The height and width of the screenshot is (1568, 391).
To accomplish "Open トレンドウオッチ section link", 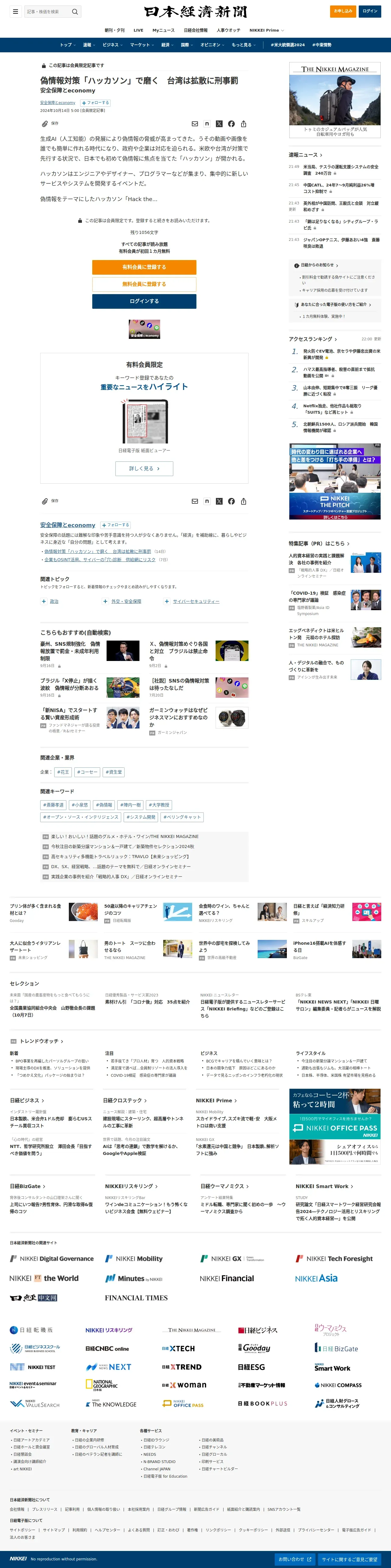I will click(41, 1041).
